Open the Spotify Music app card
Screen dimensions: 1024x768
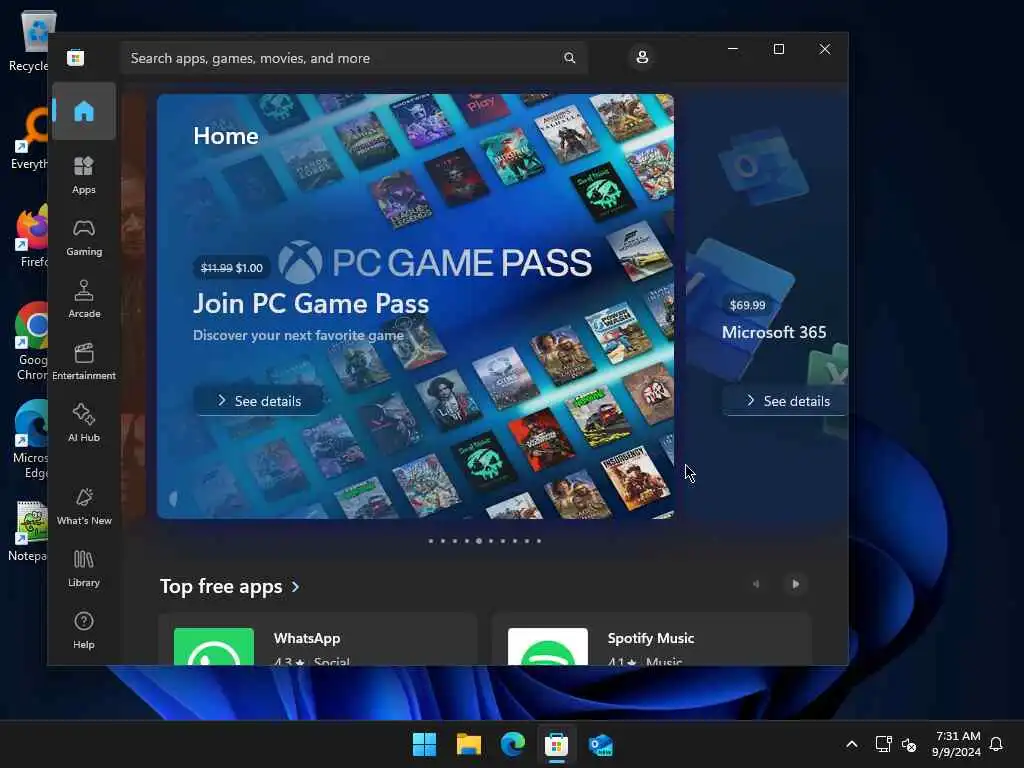pos(652,639)
